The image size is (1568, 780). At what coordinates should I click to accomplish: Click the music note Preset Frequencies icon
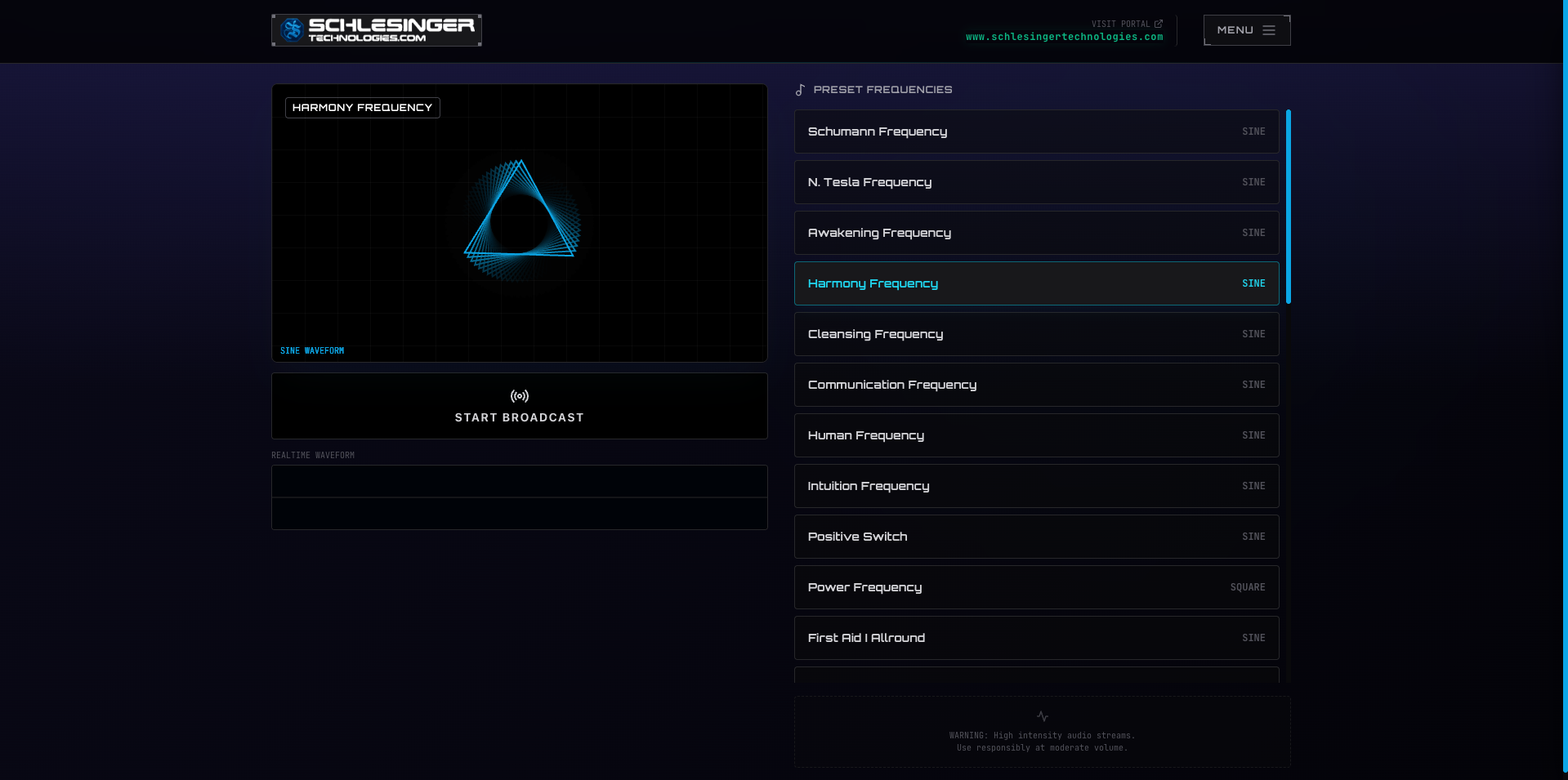tap(801, 90)
